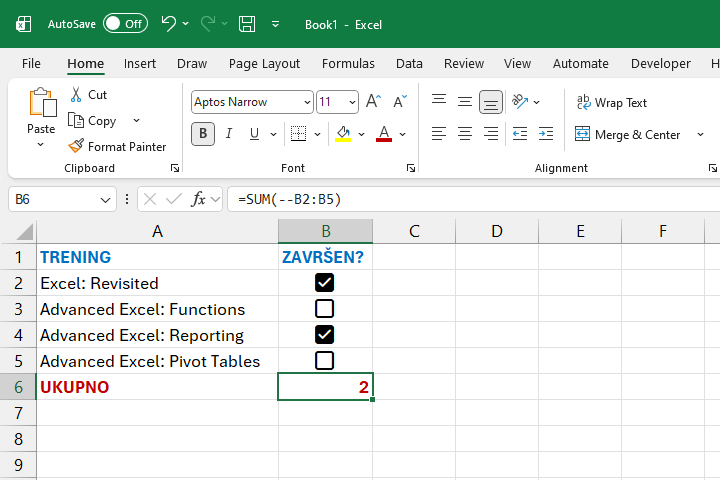Apply italic formatting
The image size is (720, 480).
229,134
